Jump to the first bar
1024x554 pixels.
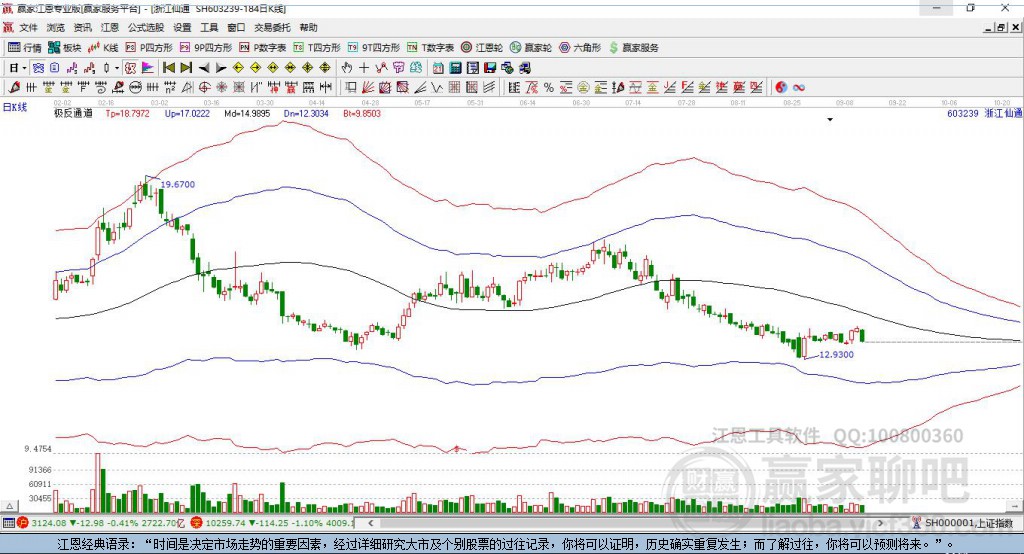click(168, 68)
